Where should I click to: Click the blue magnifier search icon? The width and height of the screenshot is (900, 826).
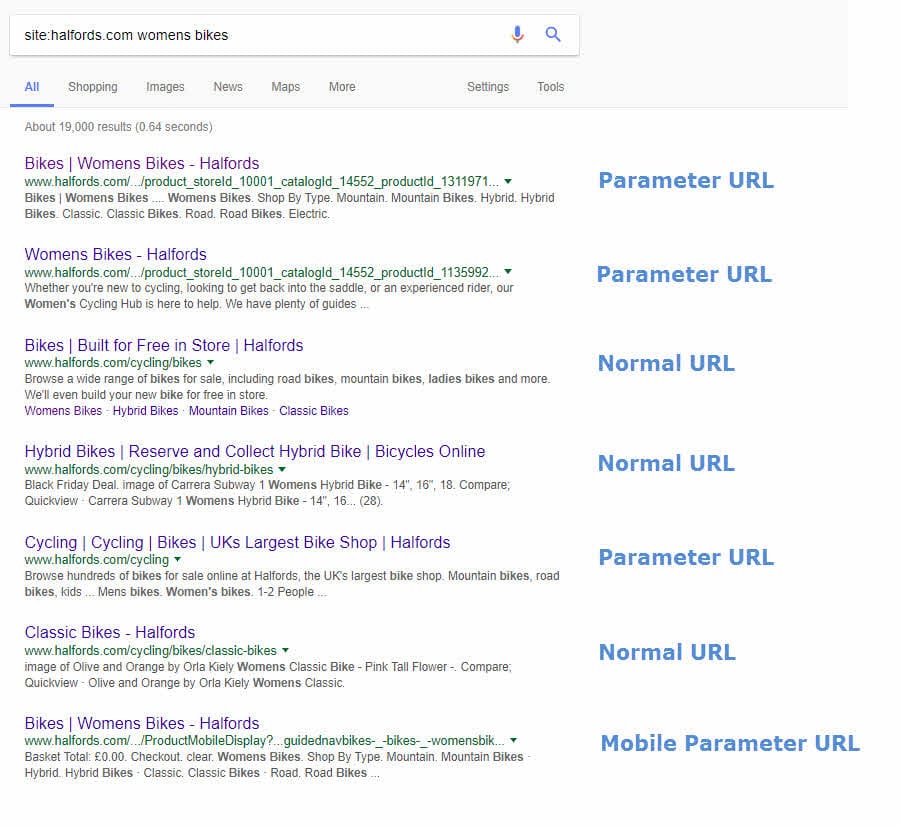[x=553, y=34]
